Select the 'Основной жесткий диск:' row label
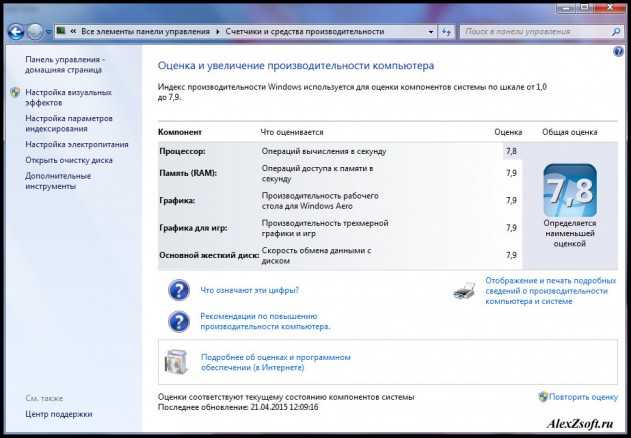Viewport: 631px width, 438px height. click(209, 255)
